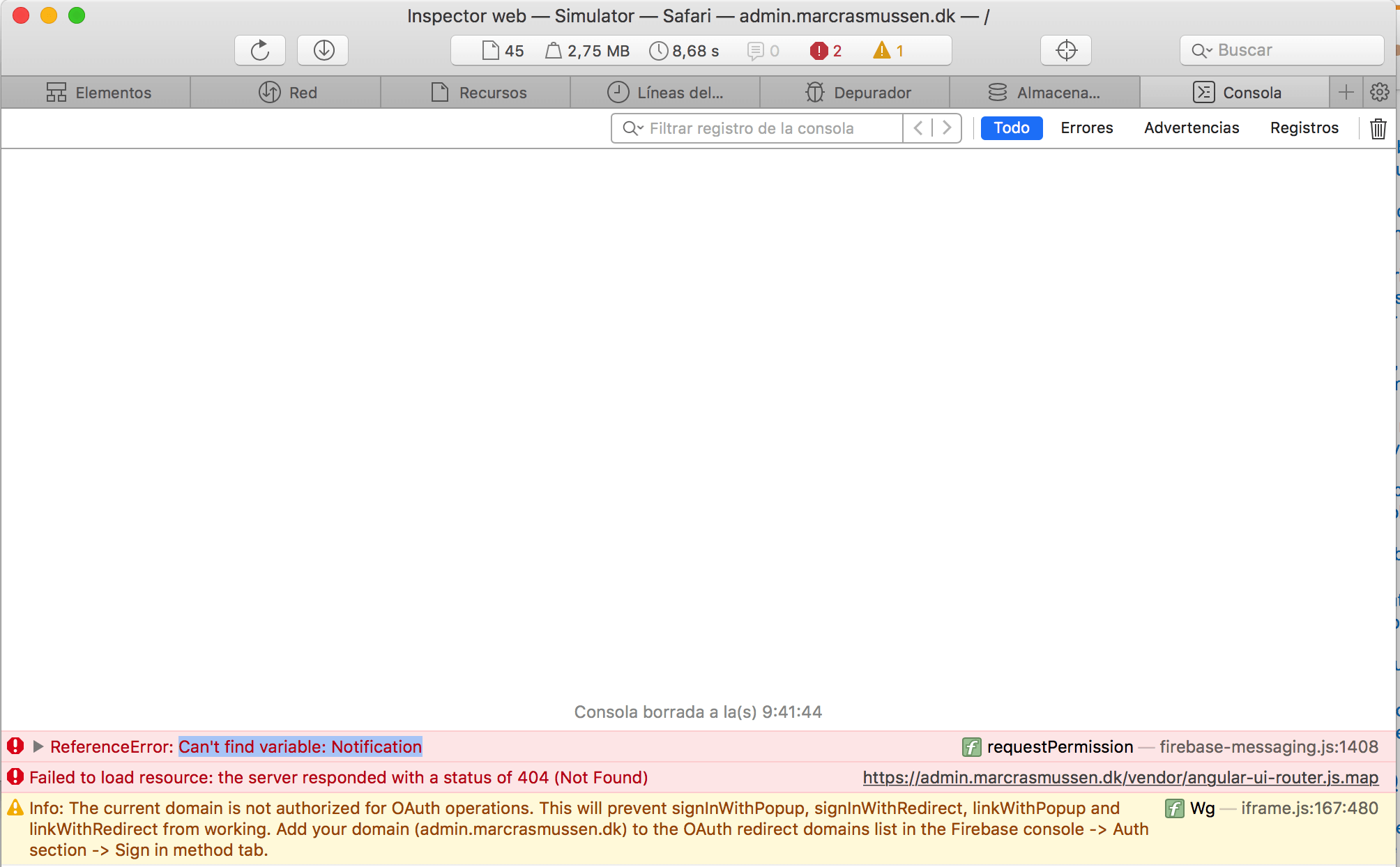Click the OAuth warning triangle icon
Screen dimensions: 1400x867
click(15, 808)
